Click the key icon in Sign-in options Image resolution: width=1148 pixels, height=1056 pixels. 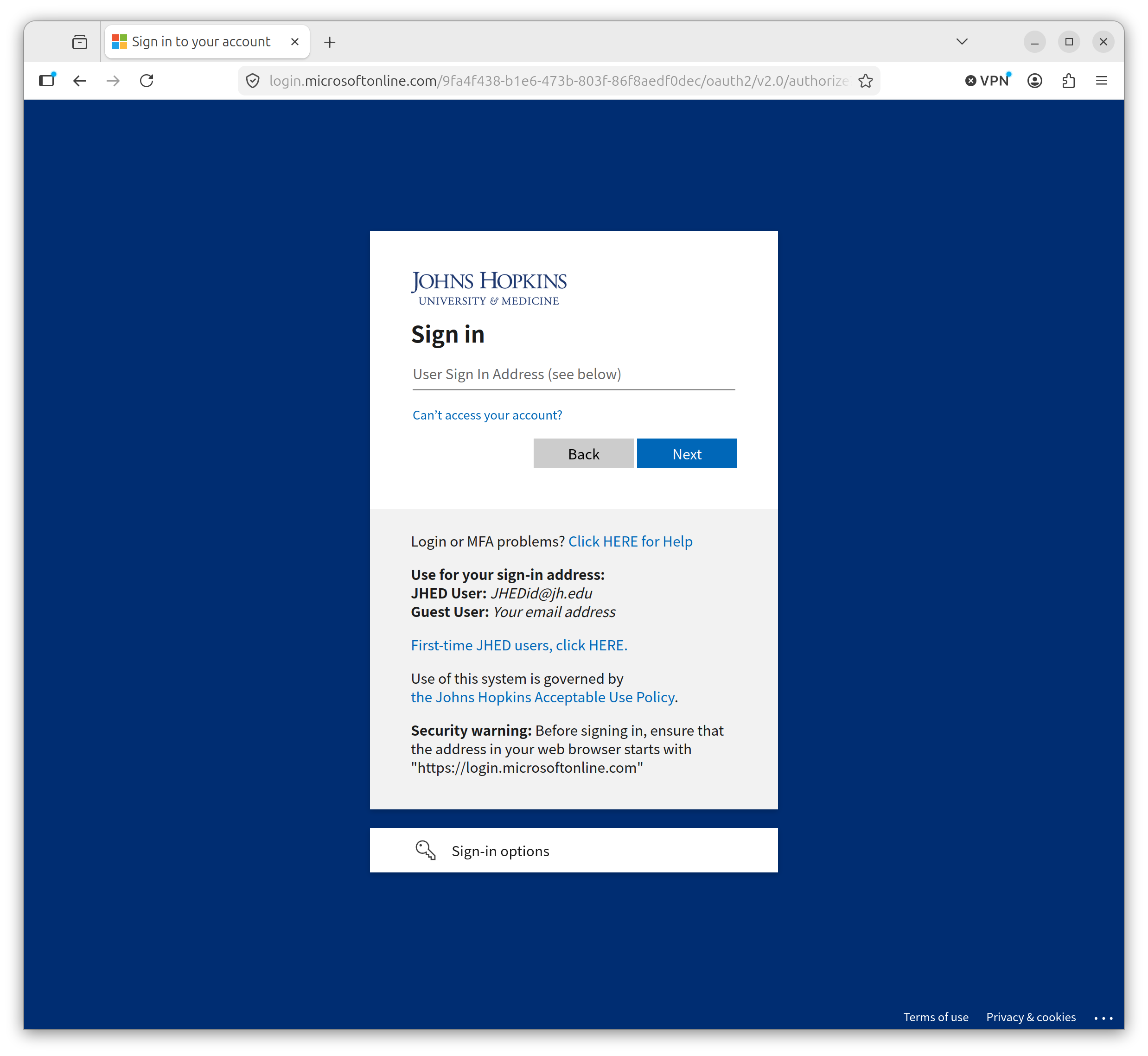pyautogui.click(x=425, y=850)
